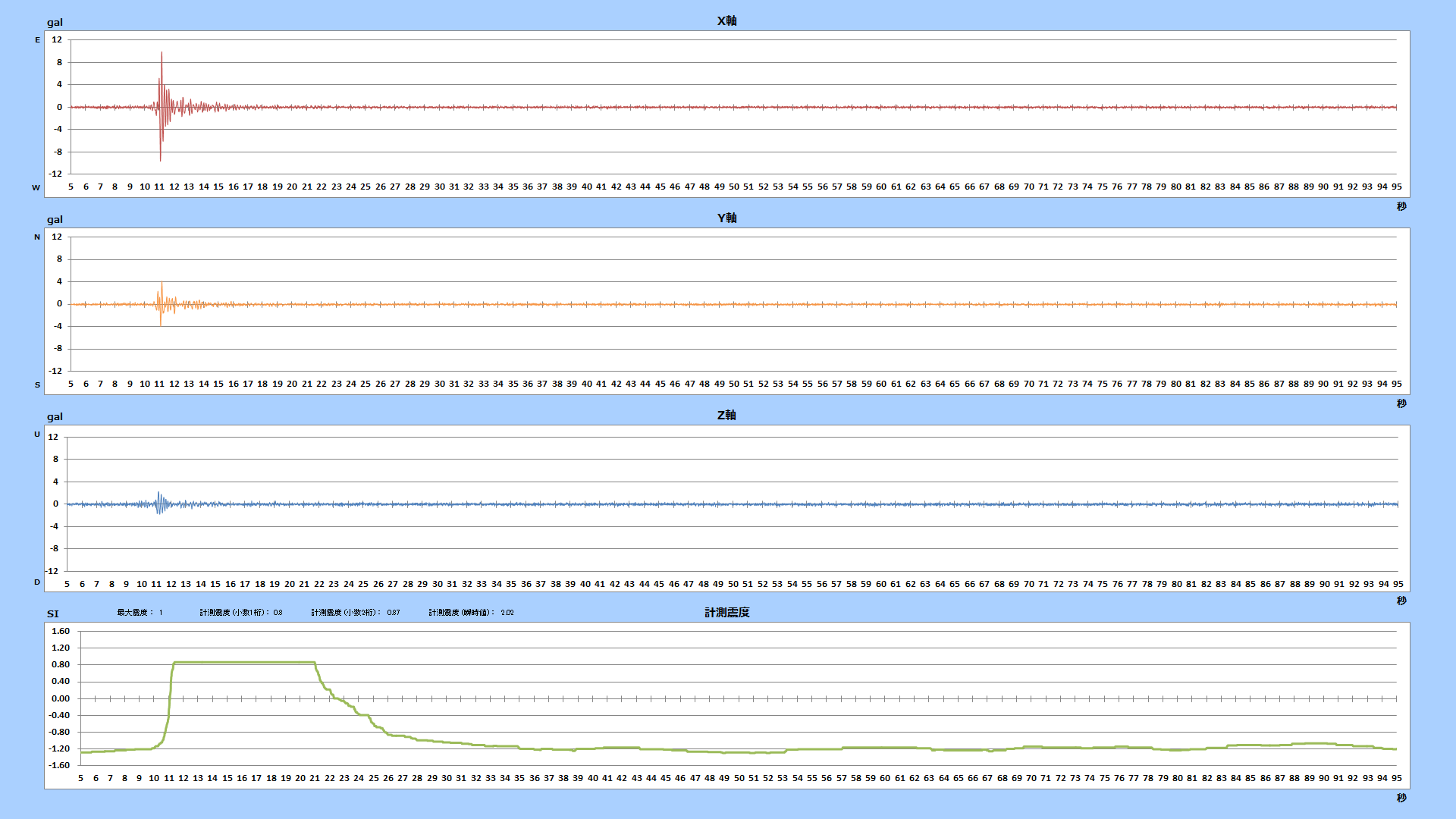Click the 0.00 tick on SI axis
Image resolution: width=1456 pixels, height=819 pixels.
pos(61,698)
